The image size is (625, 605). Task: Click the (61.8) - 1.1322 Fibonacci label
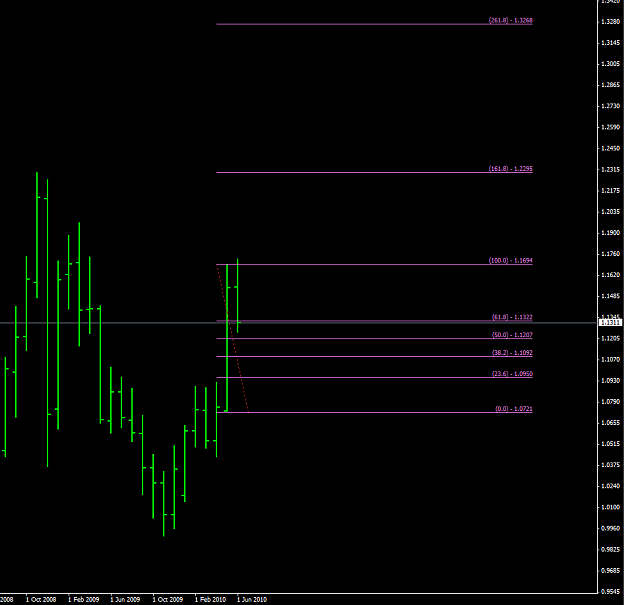(x=512, y=317)
